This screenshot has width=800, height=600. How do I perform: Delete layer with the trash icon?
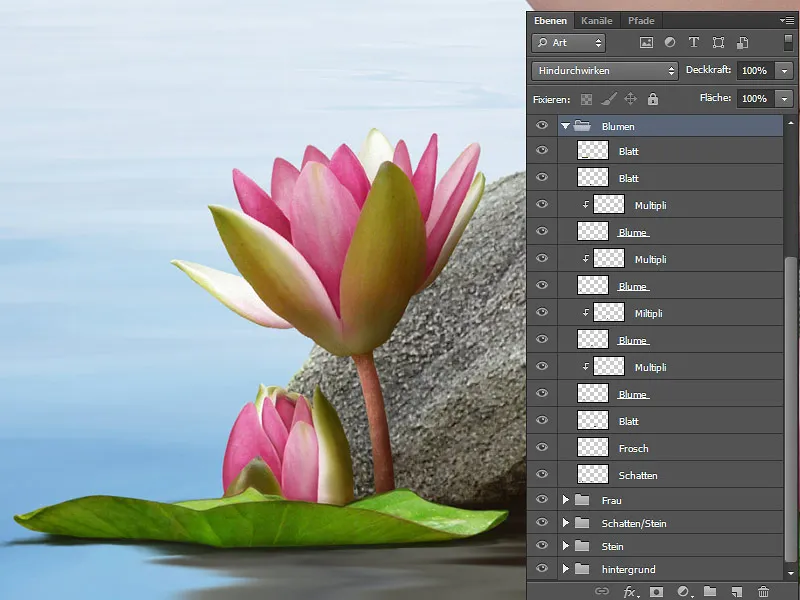(x=763, y=592)
